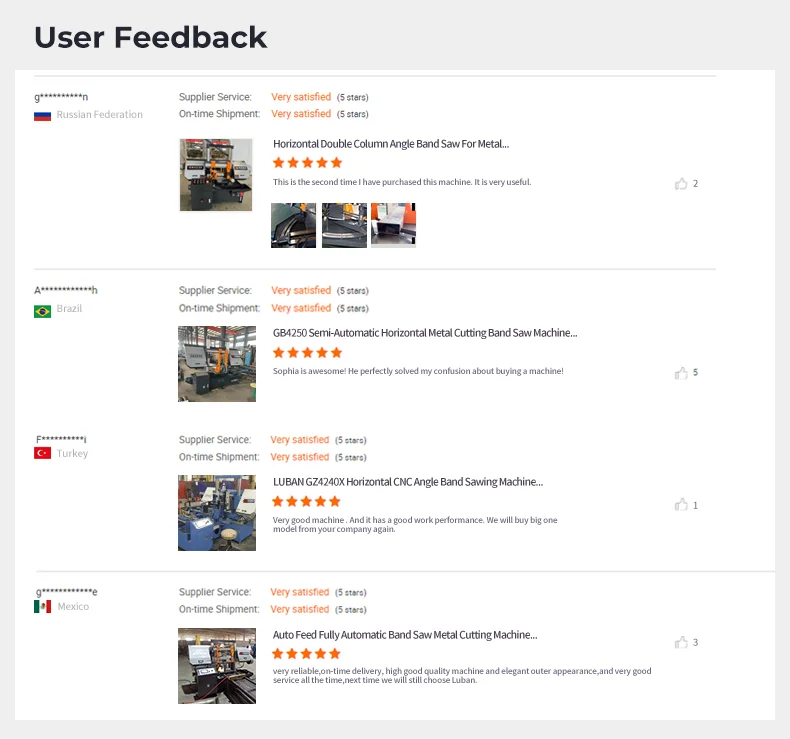Click the first product thumbnail image
The width and height of the screenshot is (790, 739).
pyautogui.click(x=216, y=175)
